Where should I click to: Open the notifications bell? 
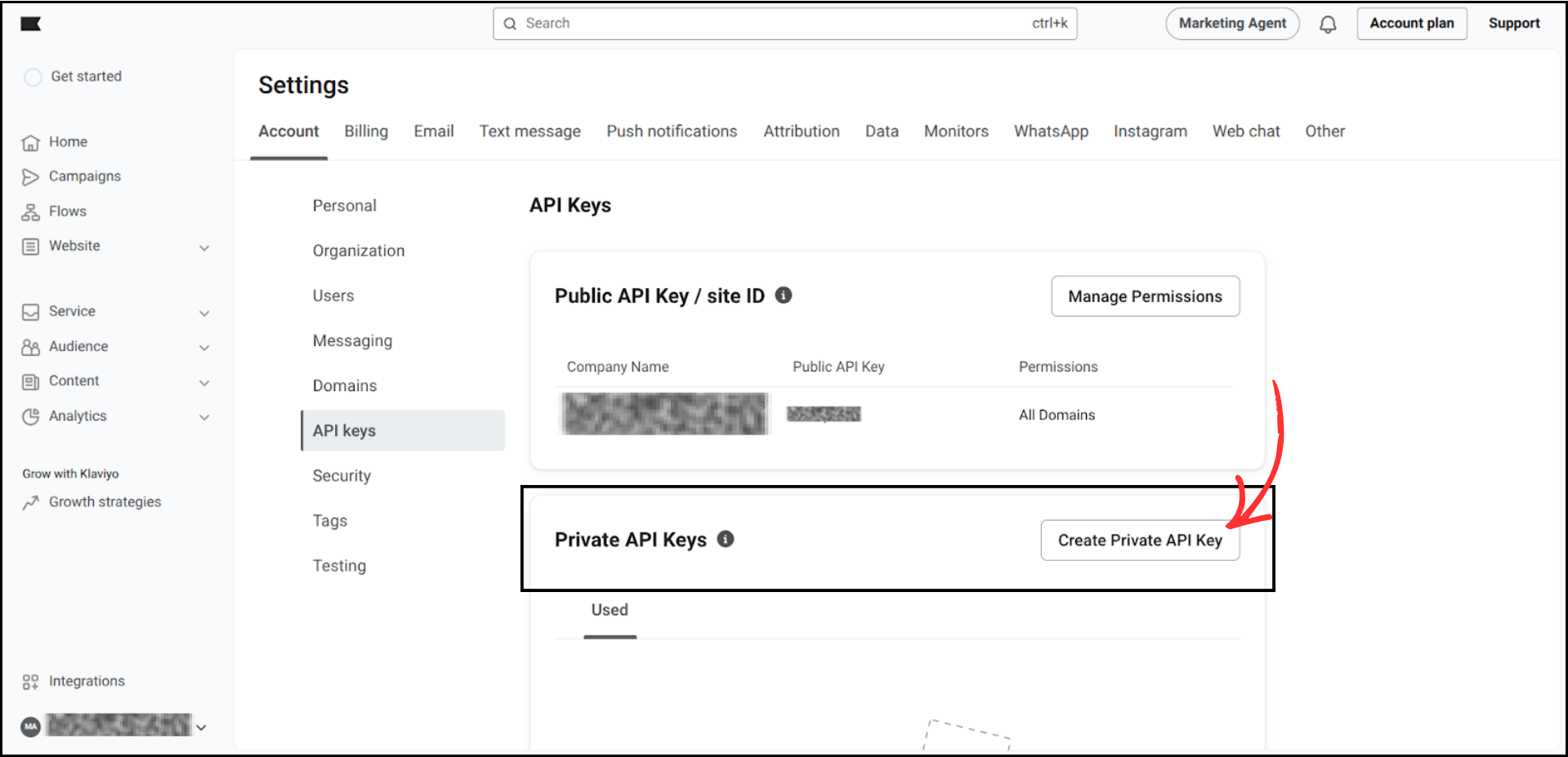click(x=1328, y=24)
